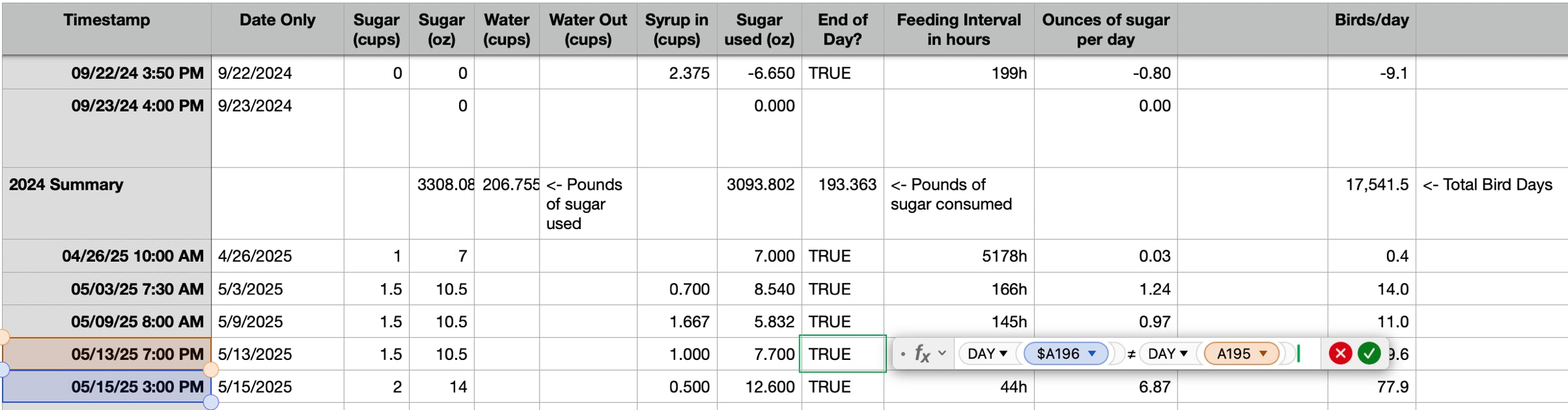
Task: Click the selection handle below the 05/15/25 cell
Action: (211, 402)
